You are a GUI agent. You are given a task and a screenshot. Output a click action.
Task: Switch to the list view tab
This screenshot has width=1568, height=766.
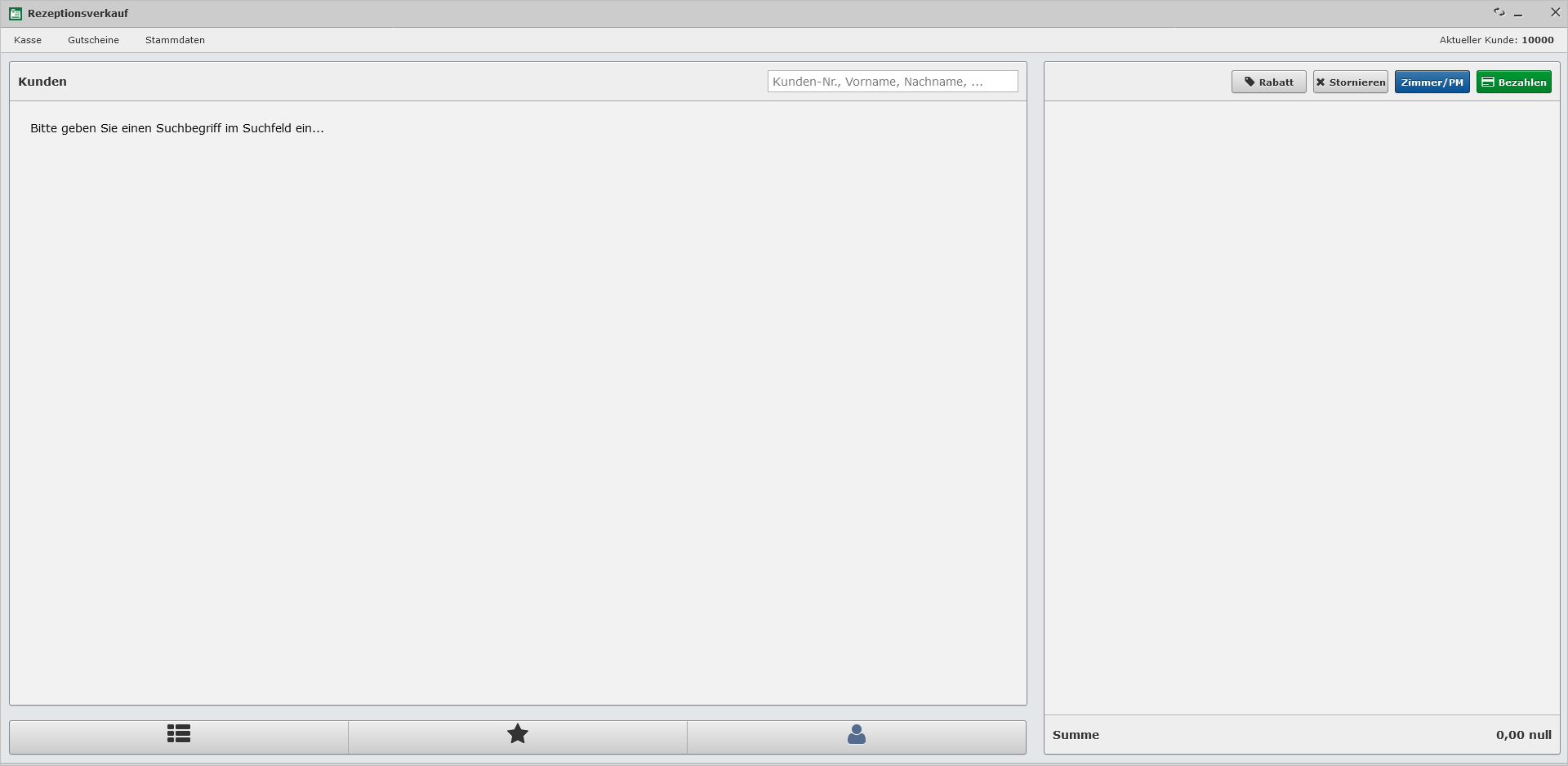coord(179,737)
